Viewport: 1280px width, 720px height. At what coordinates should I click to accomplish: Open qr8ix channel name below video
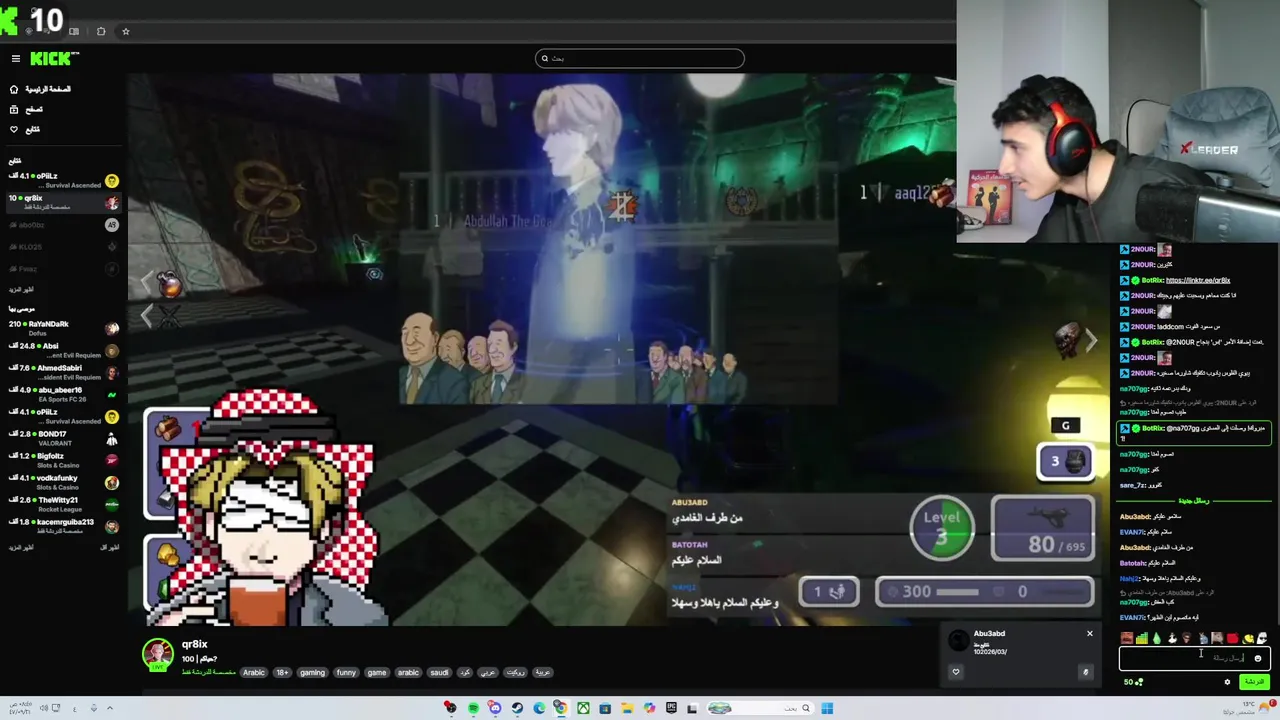pos(194,644)
